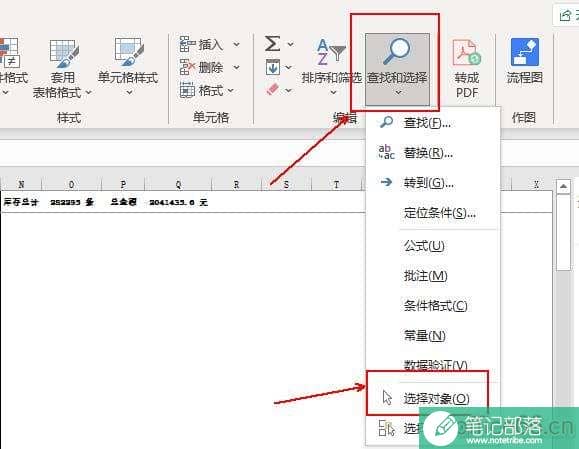Click the 单元格样式 icon
The width and height of the screenshot is (579, 449).
[x=129, y=52]
